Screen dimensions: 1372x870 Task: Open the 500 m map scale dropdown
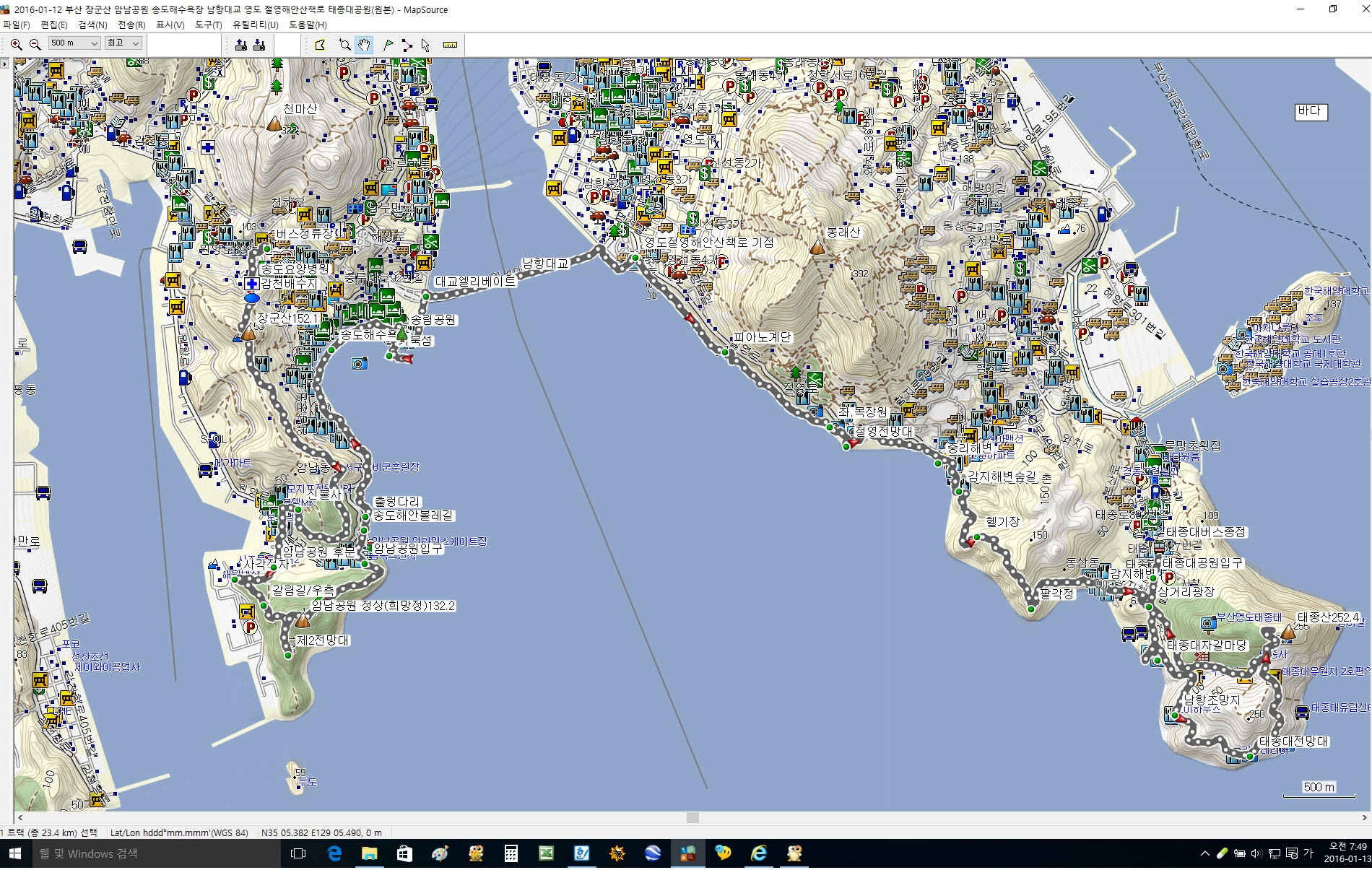click(x=74, y=43)
